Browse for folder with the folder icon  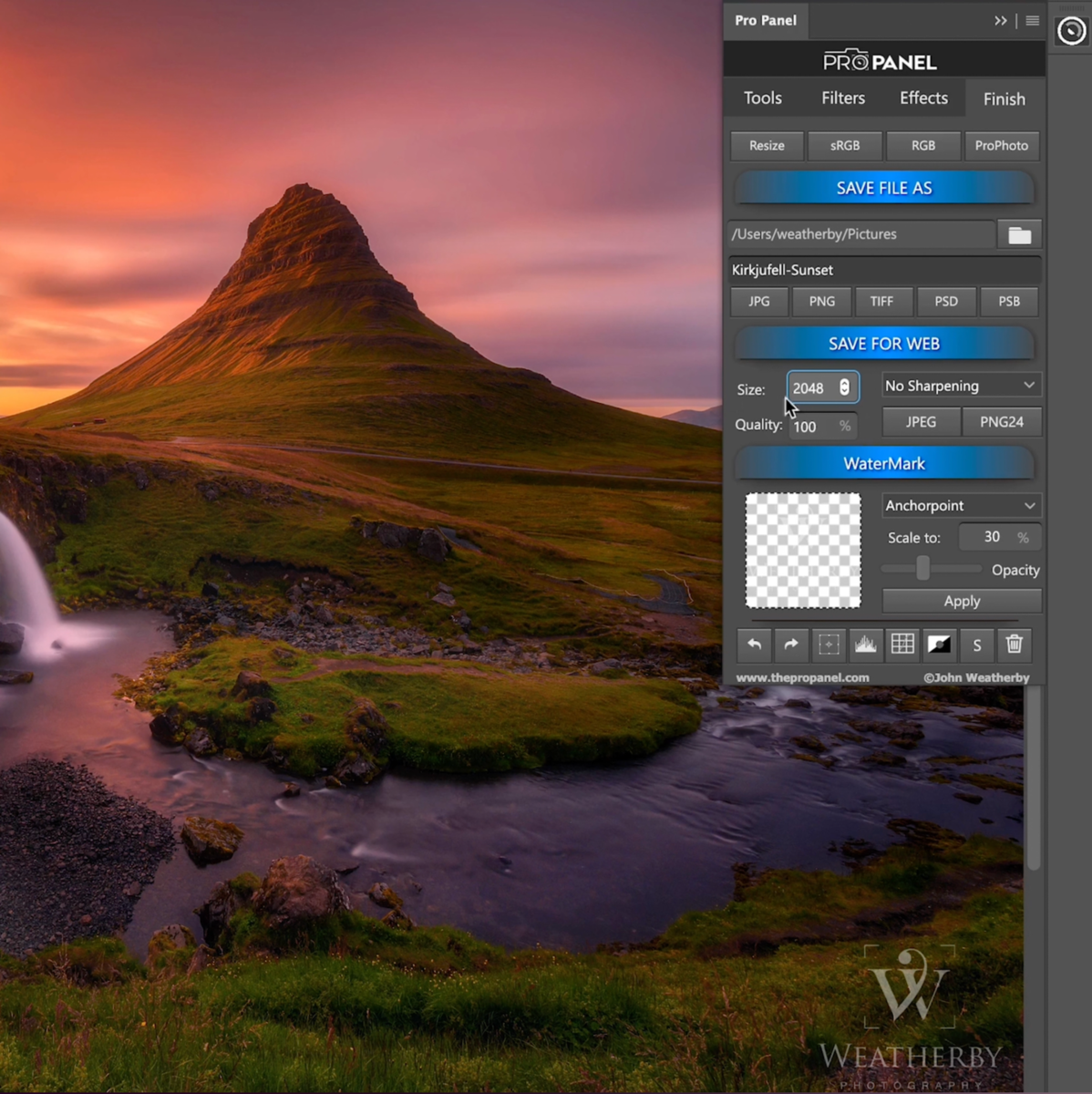(1019, 235)
